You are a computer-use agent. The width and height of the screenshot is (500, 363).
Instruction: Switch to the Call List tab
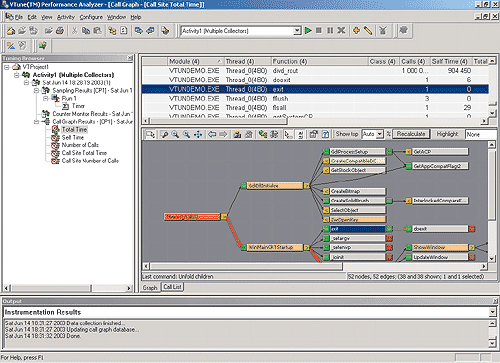[x=172, y=287]
